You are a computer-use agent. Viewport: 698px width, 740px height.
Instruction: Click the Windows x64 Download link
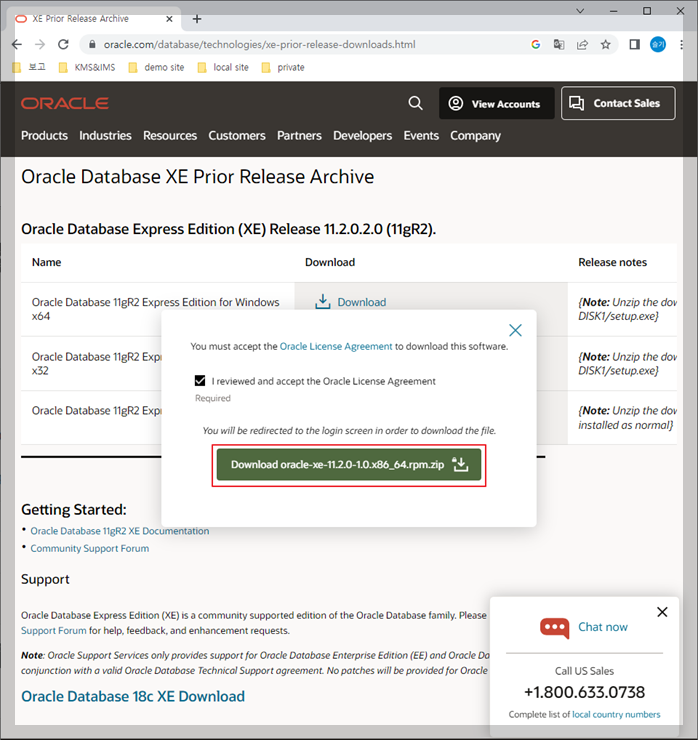point(351,302)
